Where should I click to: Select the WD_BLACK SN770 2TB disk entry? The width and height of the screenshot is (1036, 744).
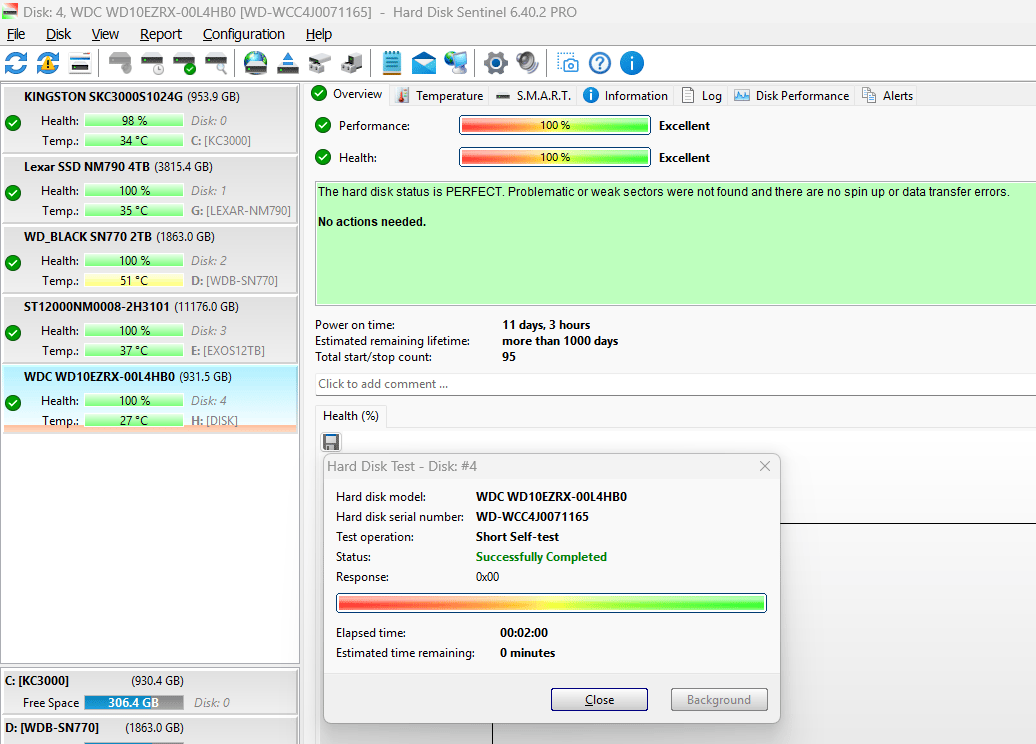point(151,259)
